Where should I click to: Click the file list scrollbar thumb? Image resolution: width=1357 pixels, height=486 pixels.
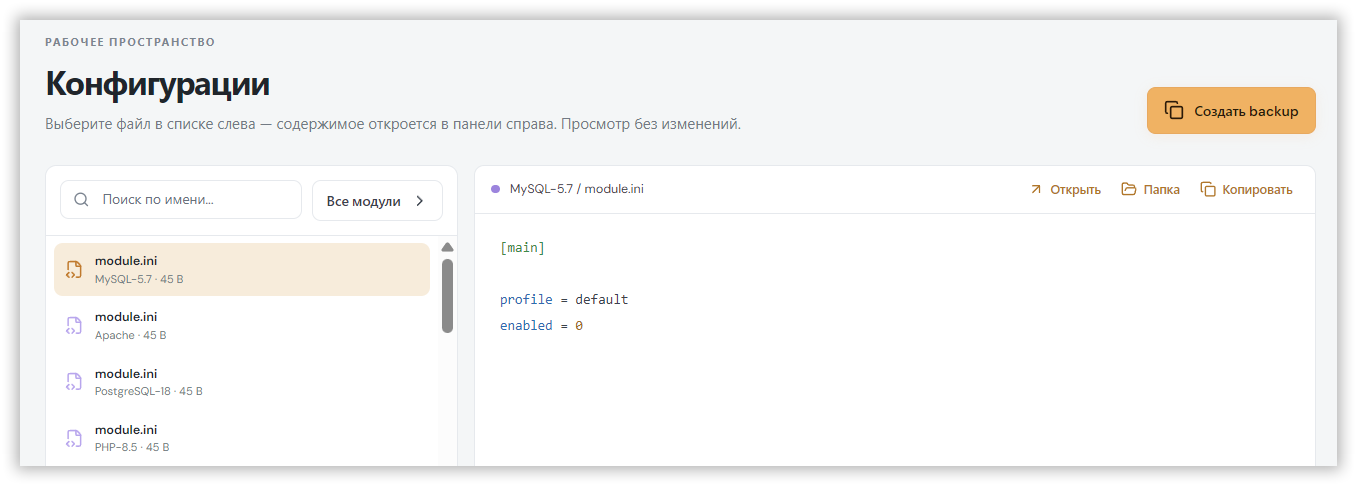coord(447,296)
